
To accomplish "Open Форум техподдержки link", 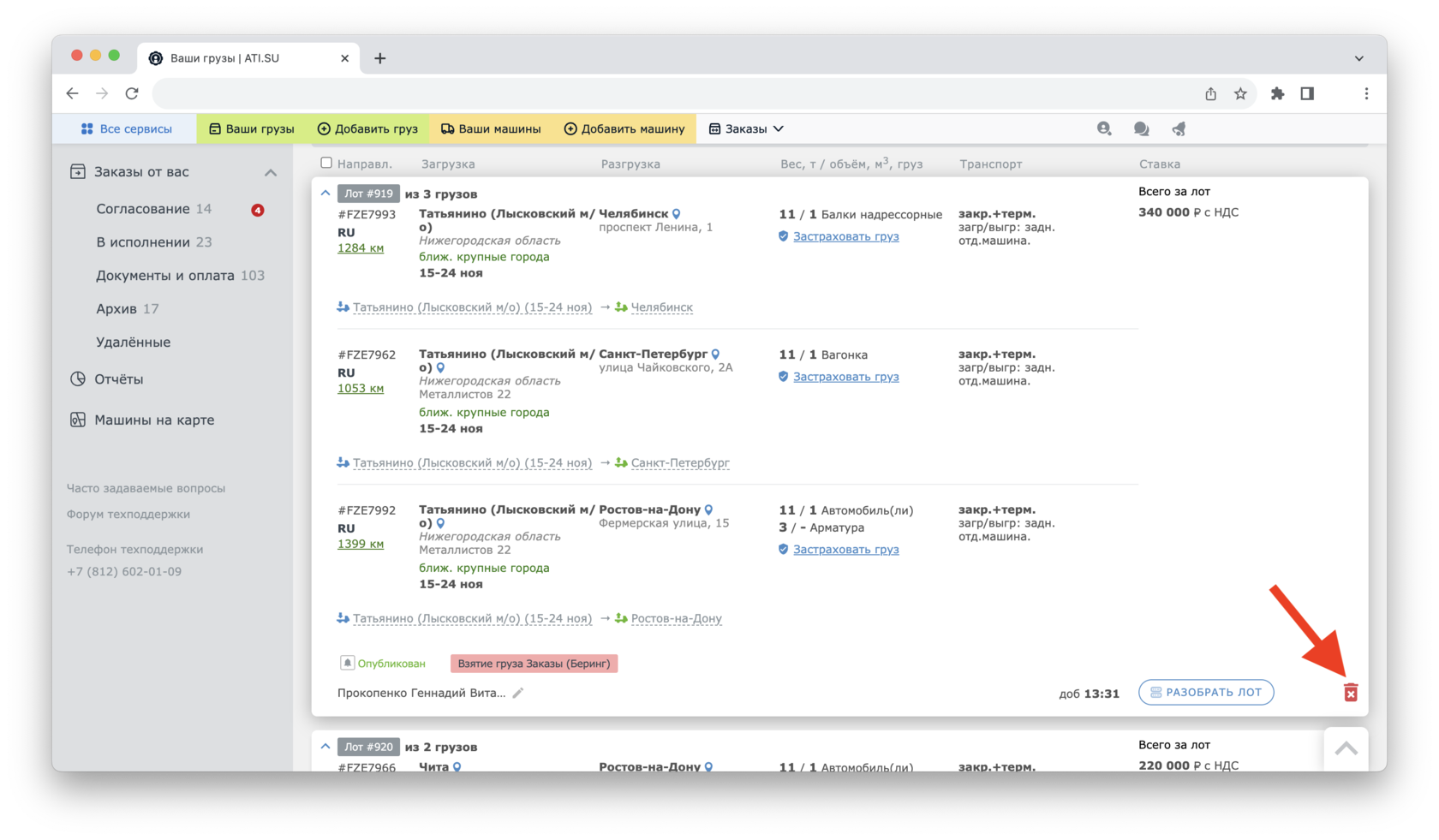I will (x=128, y=515).
